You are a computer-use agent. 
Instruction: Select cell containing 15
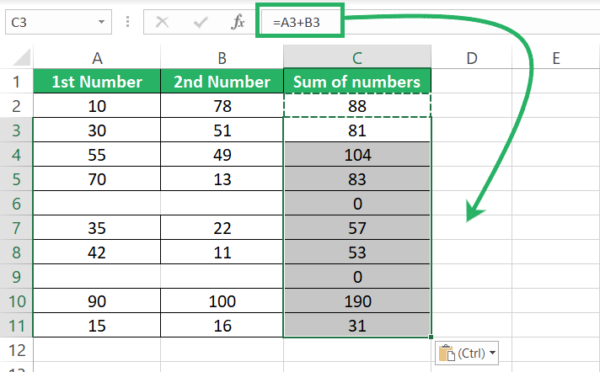(97, 326)
